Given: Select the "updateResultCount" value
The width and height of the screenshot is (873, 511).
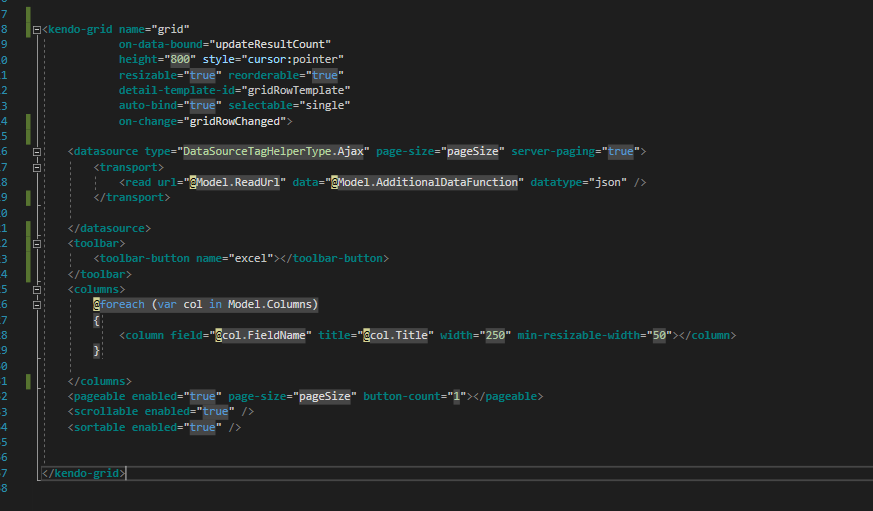Looking at the screenshot, I should 273,44.
